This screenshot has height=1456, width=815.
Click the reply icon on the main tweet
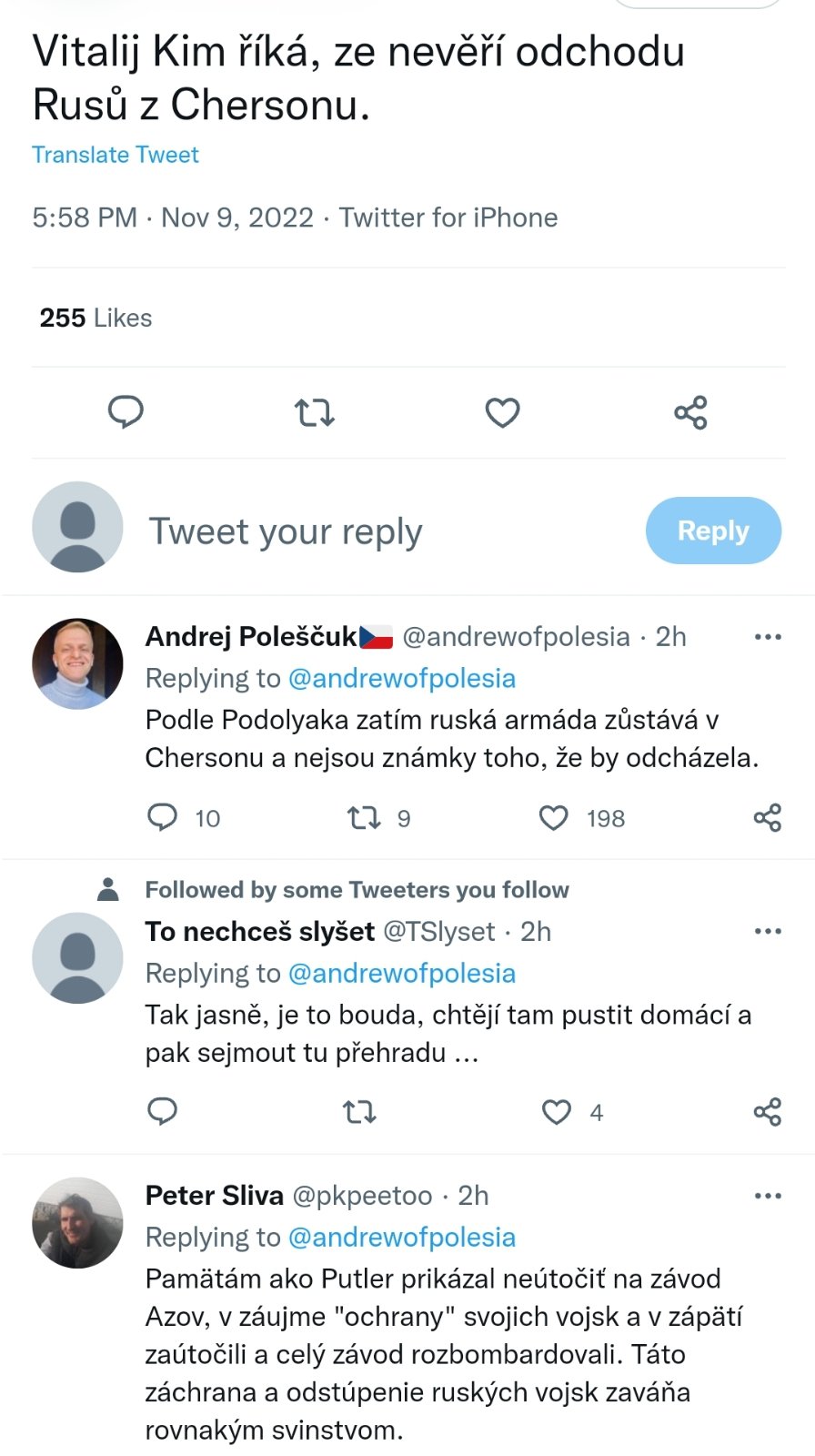coord(126,412)
